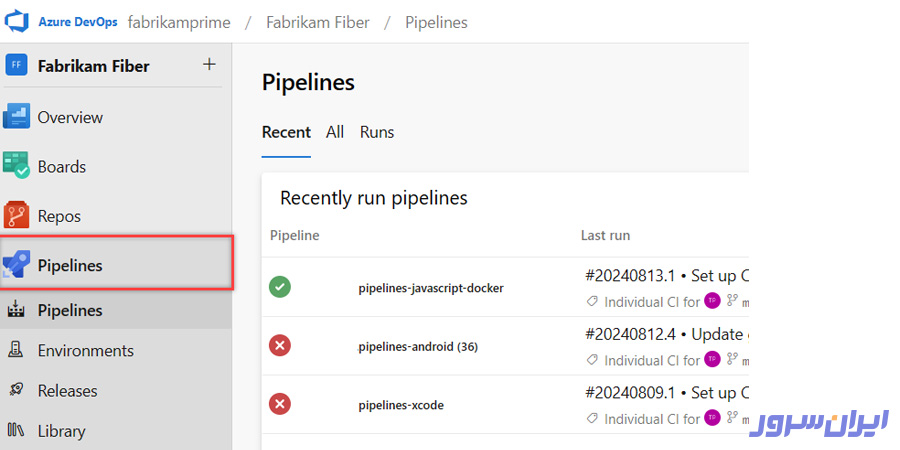Click the plus icon beside Fabrikam Fiber
The height and width of the screenshot is (450, 900).
point(210,64)
